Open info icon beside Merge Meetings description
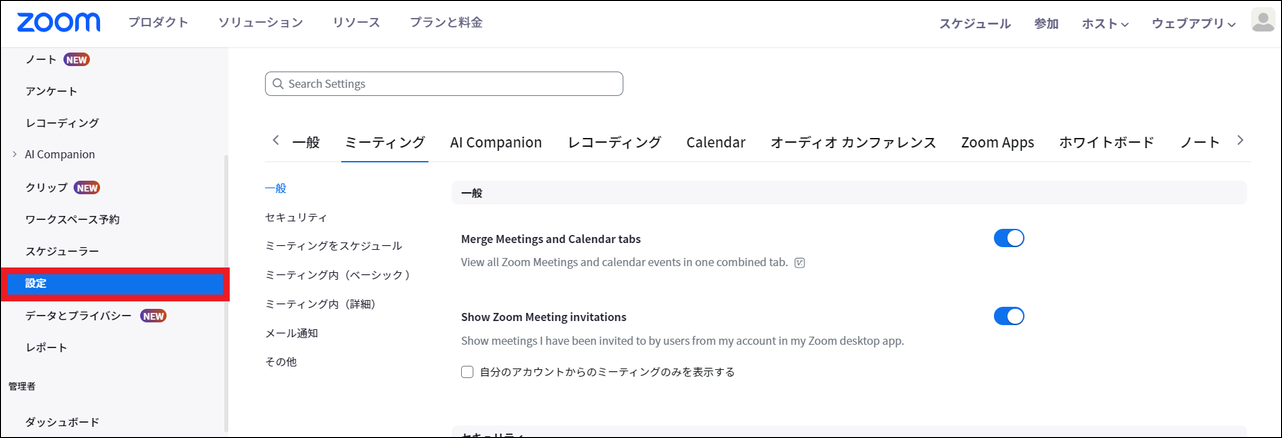 [x=800, y=263]
